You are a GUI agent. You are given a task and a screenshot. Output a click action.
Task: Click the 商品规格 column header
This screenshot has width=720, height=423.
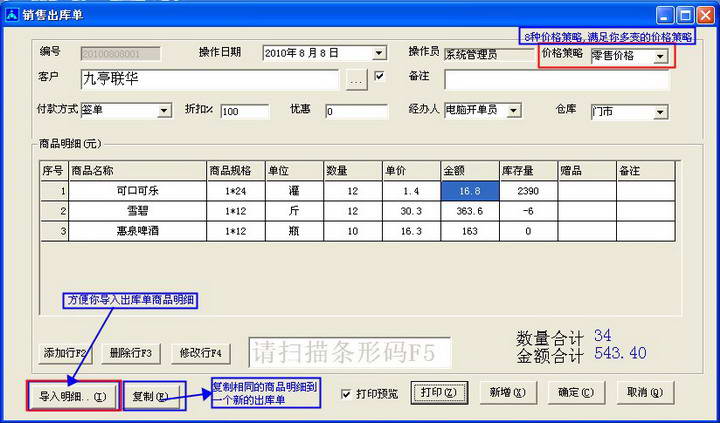point(236,171)
